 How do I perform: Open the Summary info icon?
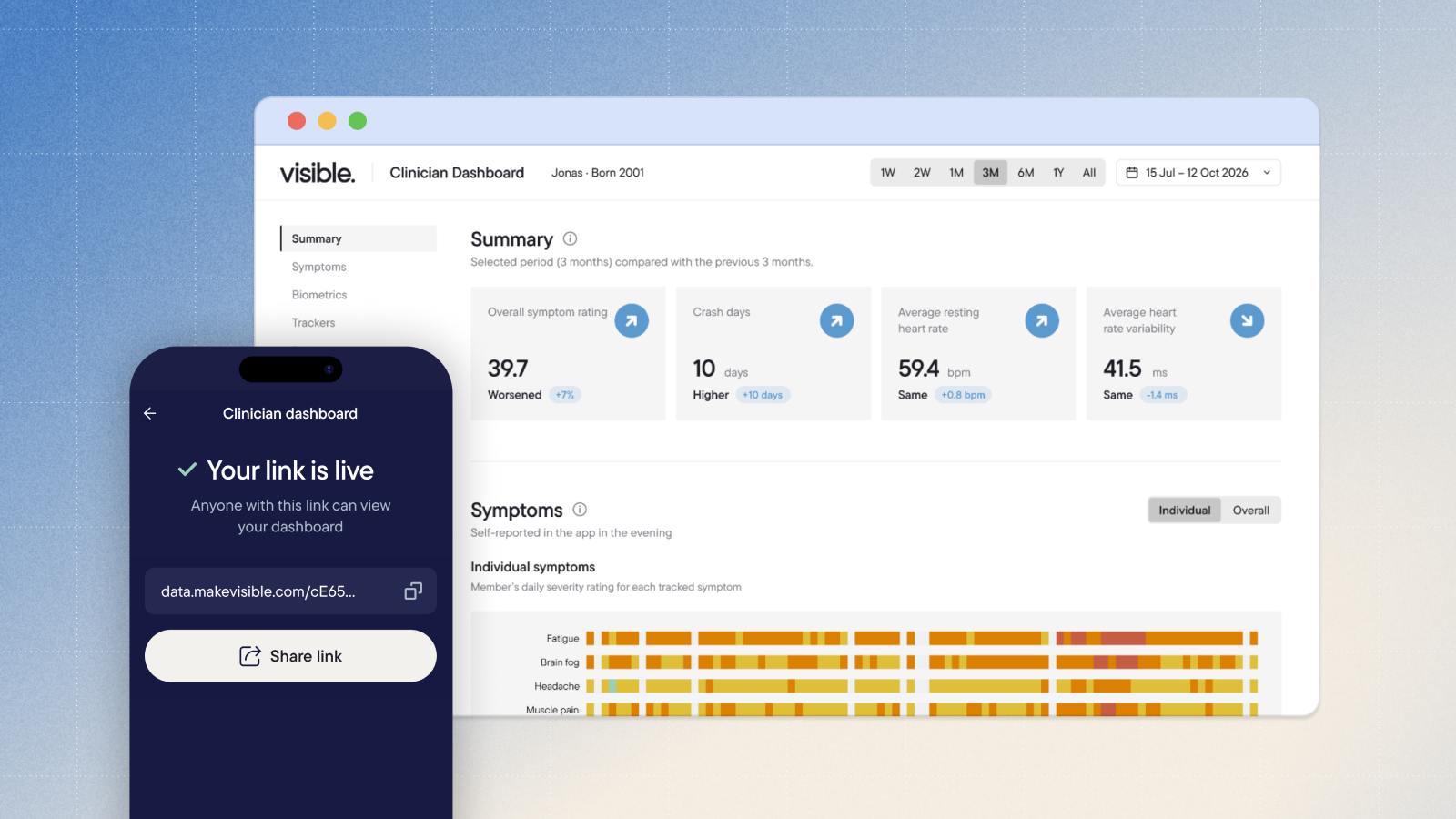570,238
